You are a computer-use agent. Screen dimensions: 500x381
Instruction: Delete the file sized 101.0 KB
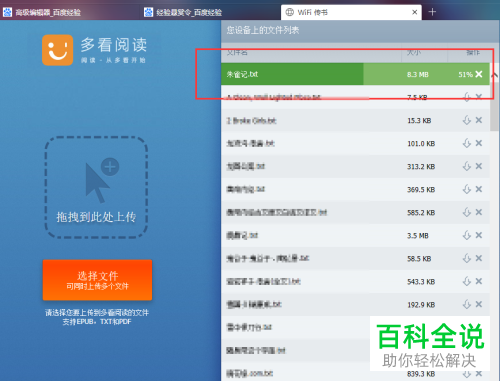[479, 143]
